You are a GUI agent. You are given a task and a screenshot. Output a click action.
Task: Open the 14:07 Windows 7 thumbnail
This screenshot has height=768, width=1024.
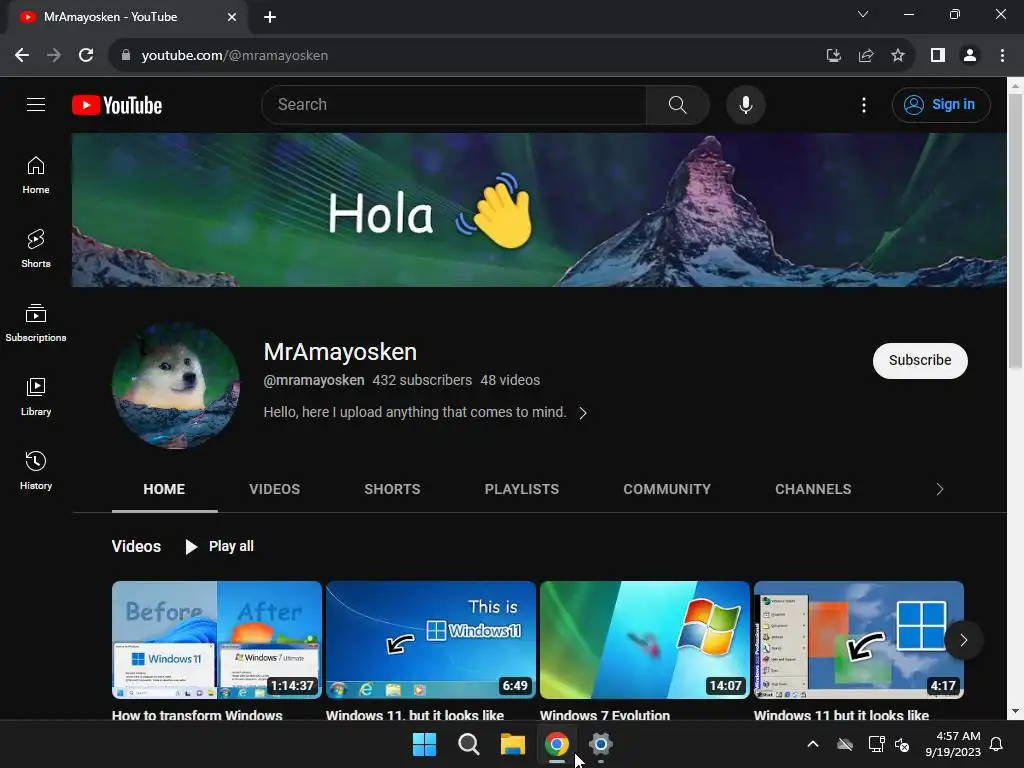coord(645,640)
